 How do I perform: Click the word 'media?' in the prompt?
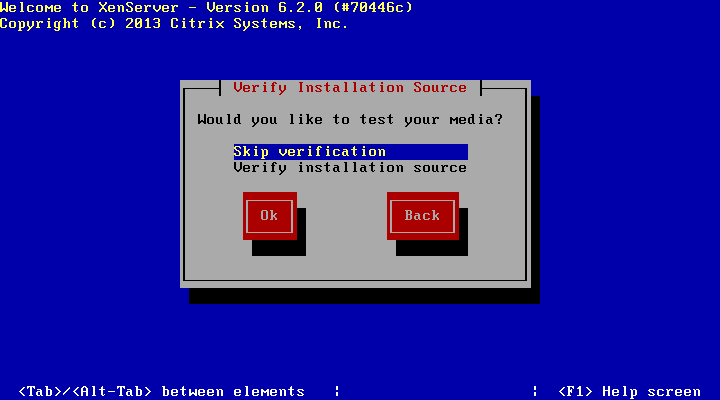(476, 120)
